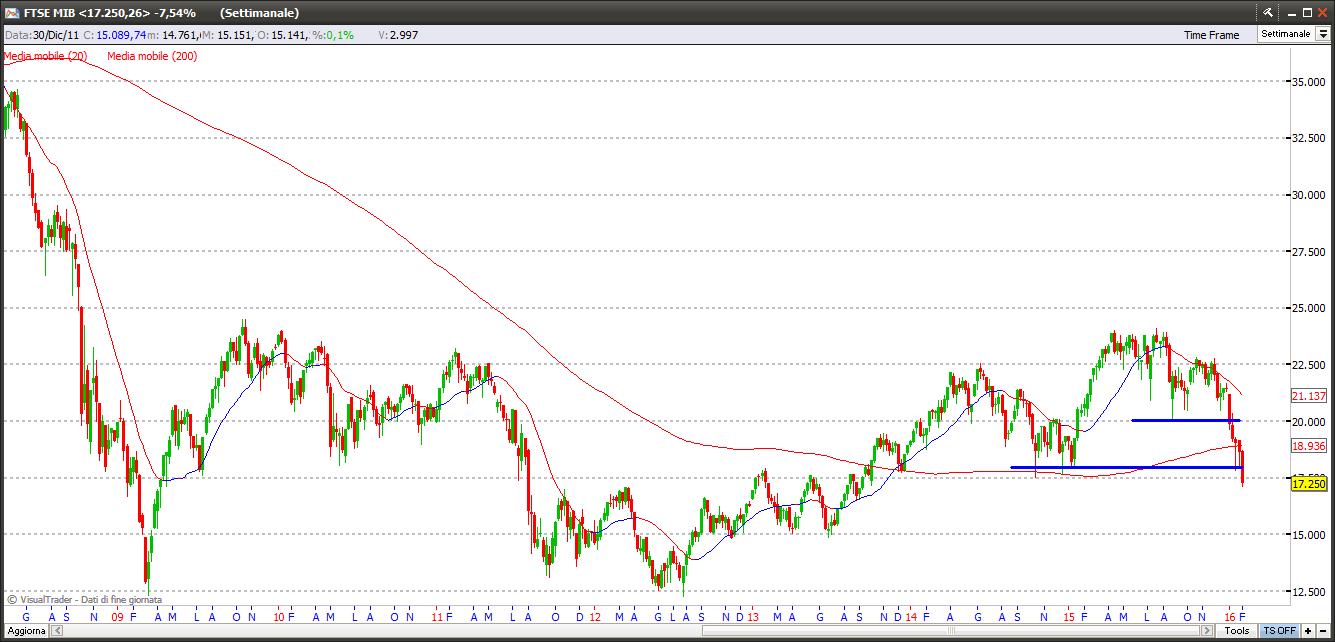Click the small status icon left of Aggiorna
This screenshot has height=642, width=1335.
[x=6, y=631]
